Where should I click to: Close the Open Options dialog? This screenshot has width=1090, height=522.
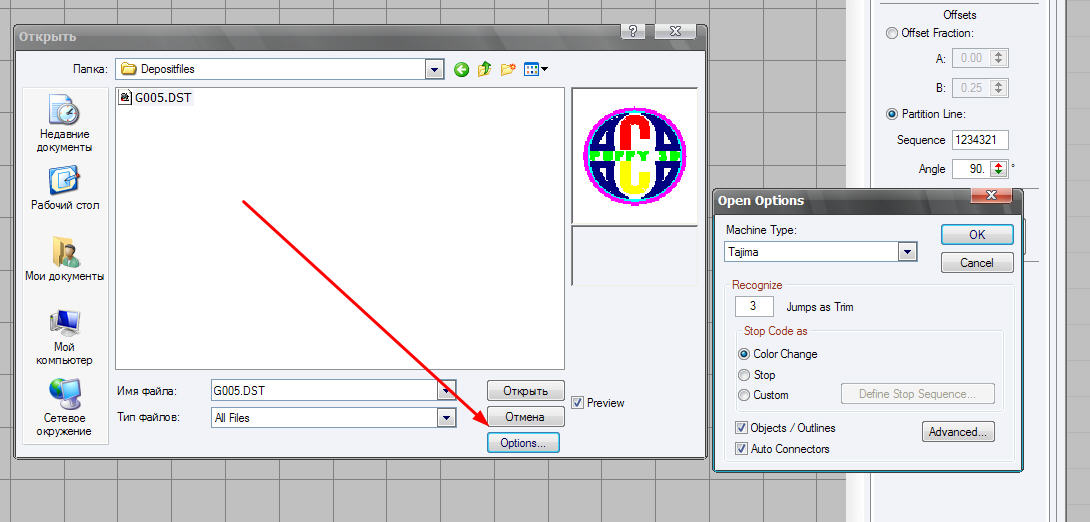pos(992,195)
